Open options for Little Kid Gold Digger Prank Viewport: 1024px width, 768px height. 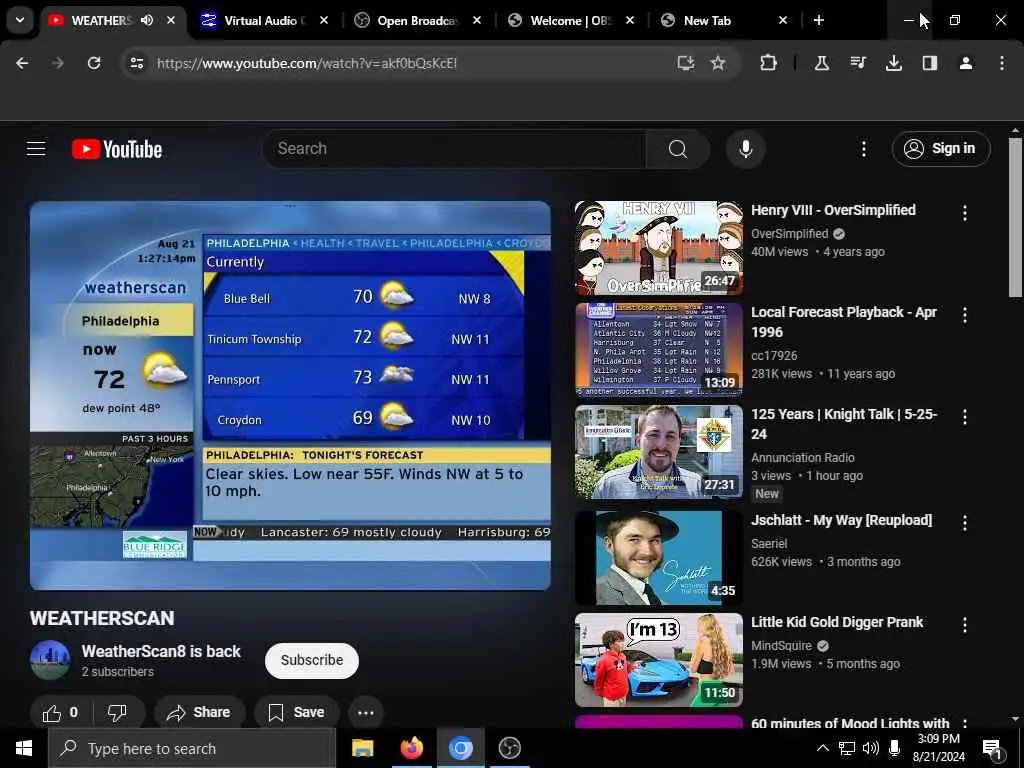[x=965, y=626]
